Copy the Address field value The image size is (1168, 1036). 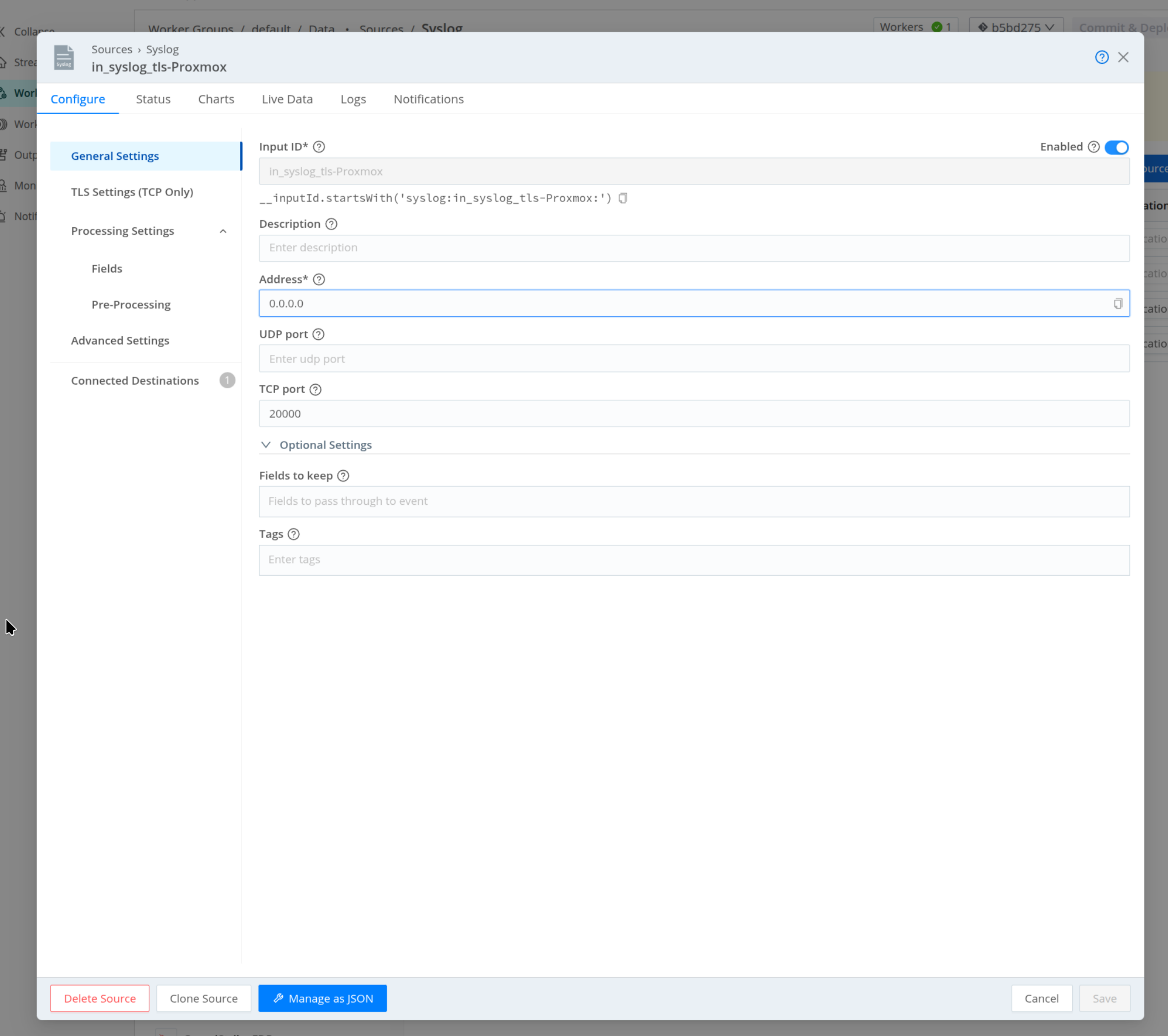pyautogui.click(x=1118, y=303)
